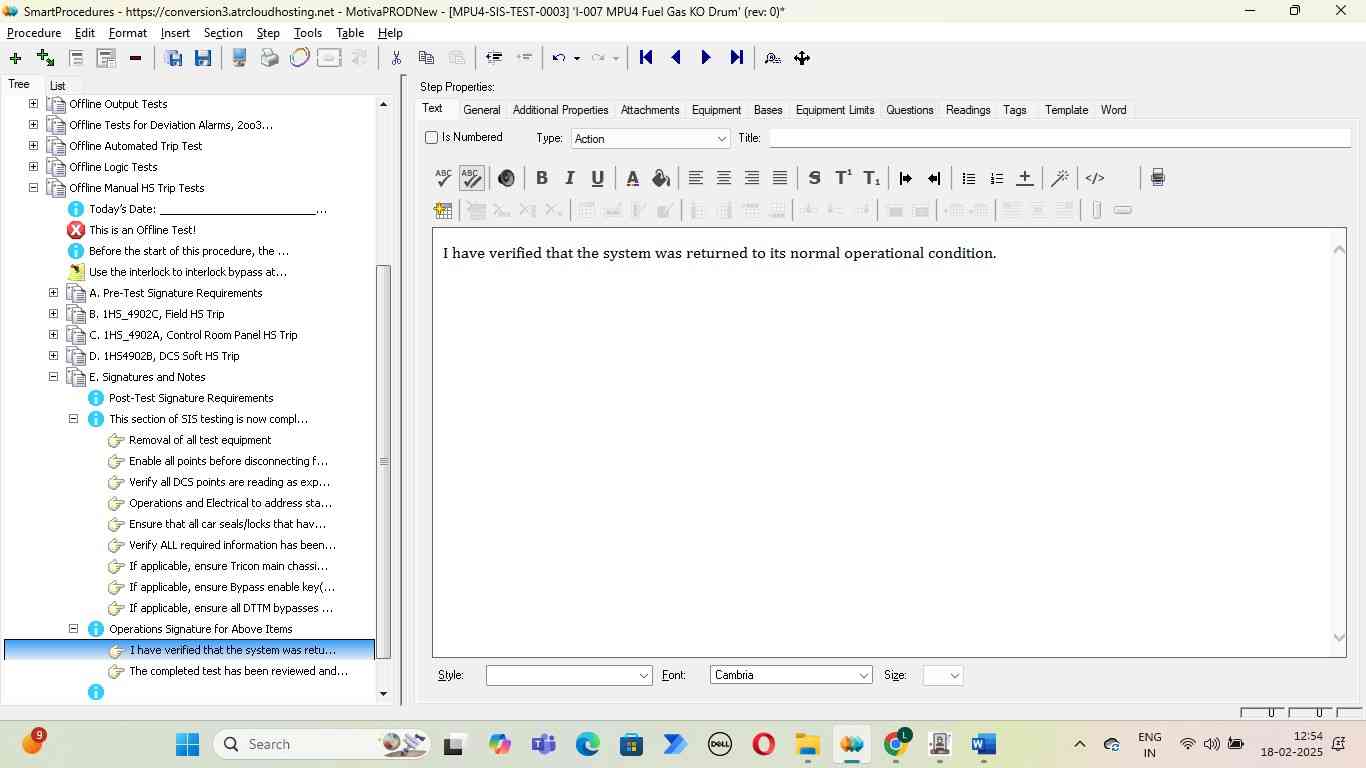Select 'The completed test has been reviewed' step
1366x768 pixels.
[238, 671]
